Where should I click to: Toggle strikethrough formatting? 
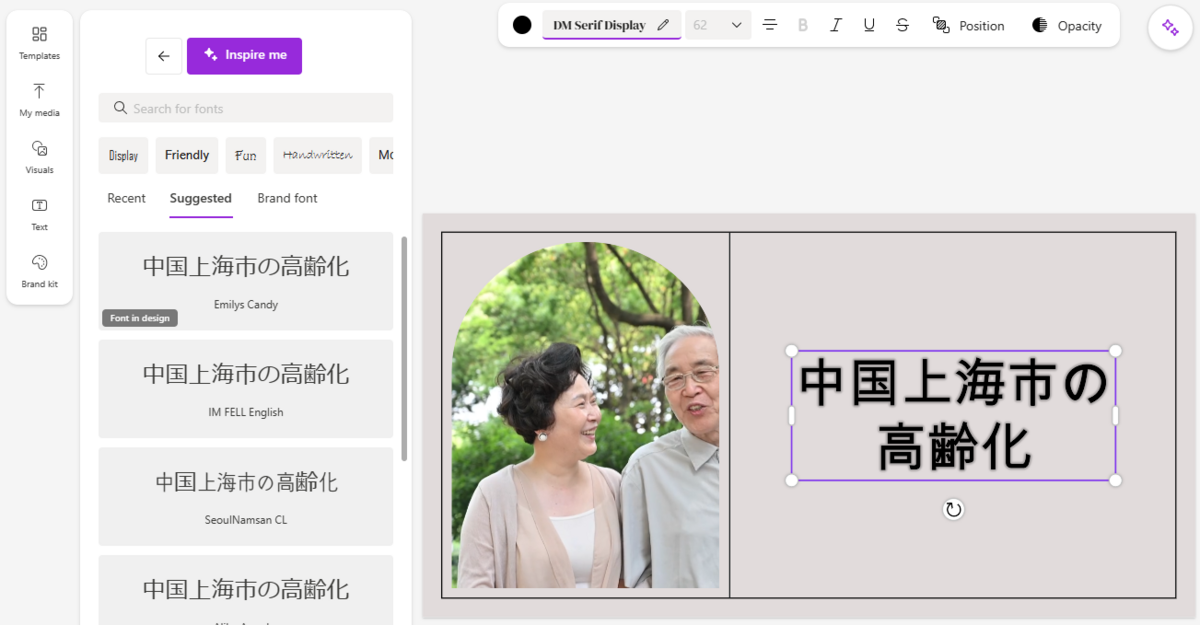(902, 25)
